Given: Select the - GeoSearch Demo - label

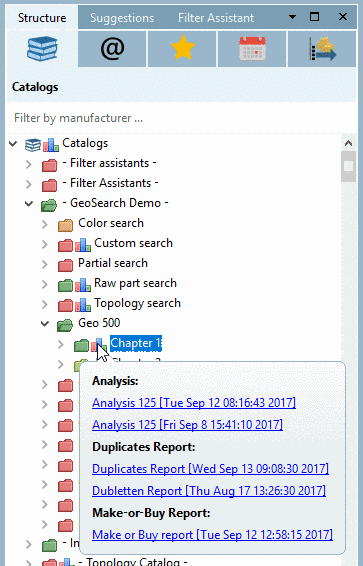Looking at the screenshot, I should click(115, 203).
